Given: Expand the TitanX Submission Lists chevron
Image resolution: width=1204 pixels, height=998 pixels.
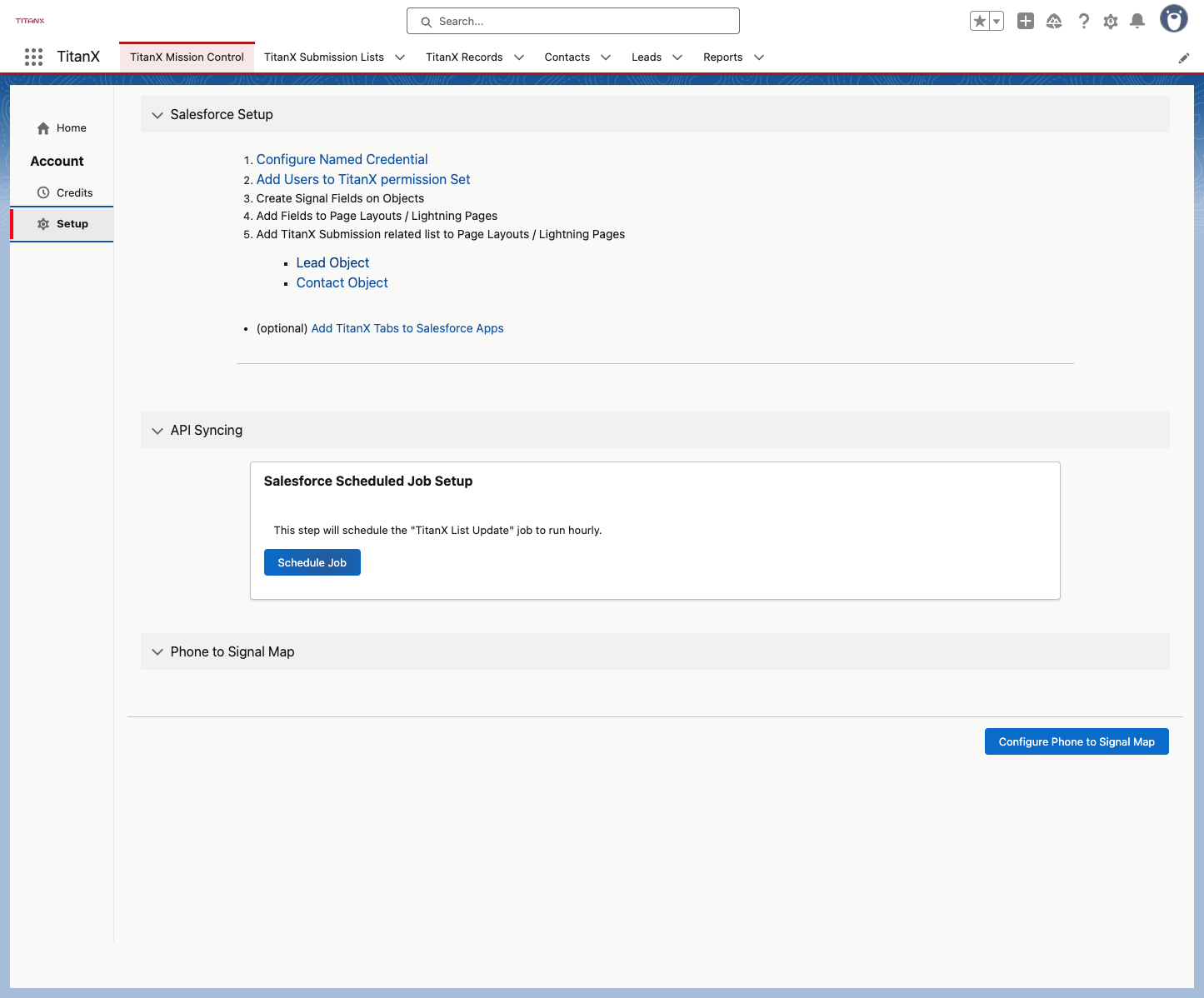Looking at the screenshot, I should [400, 57].
